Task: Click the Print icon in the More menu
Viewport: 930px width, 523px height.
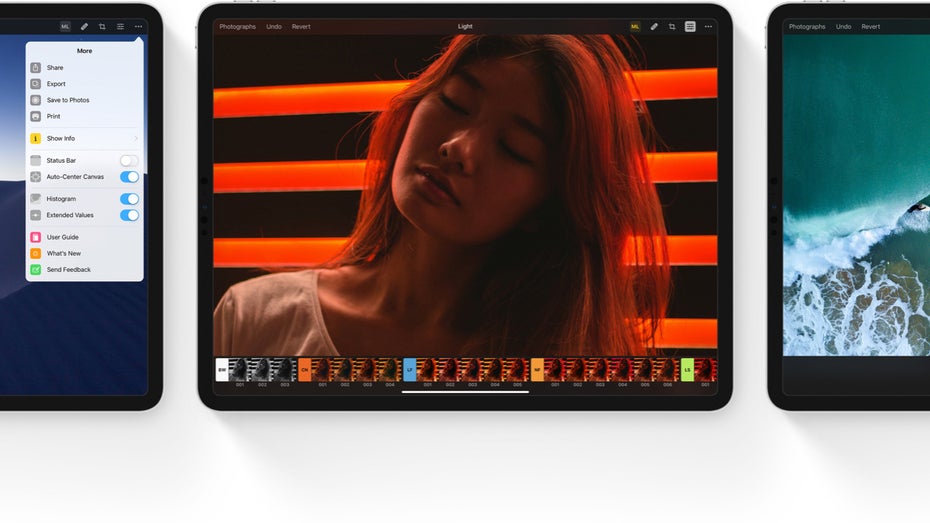Action: coord(36,116)
